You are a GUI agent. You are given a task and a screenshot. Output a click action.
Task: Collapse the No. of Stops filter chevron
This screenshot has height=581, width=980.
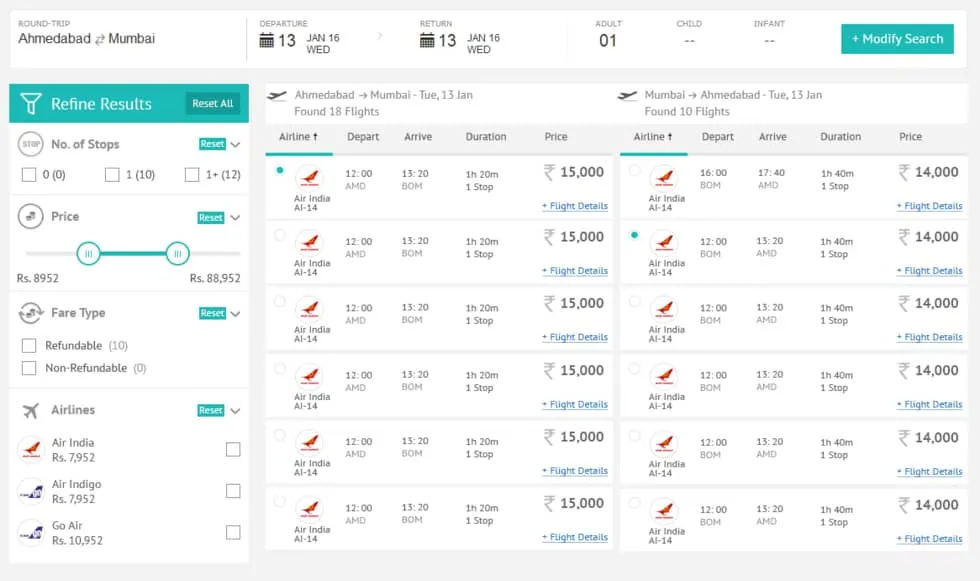(235, 144)
